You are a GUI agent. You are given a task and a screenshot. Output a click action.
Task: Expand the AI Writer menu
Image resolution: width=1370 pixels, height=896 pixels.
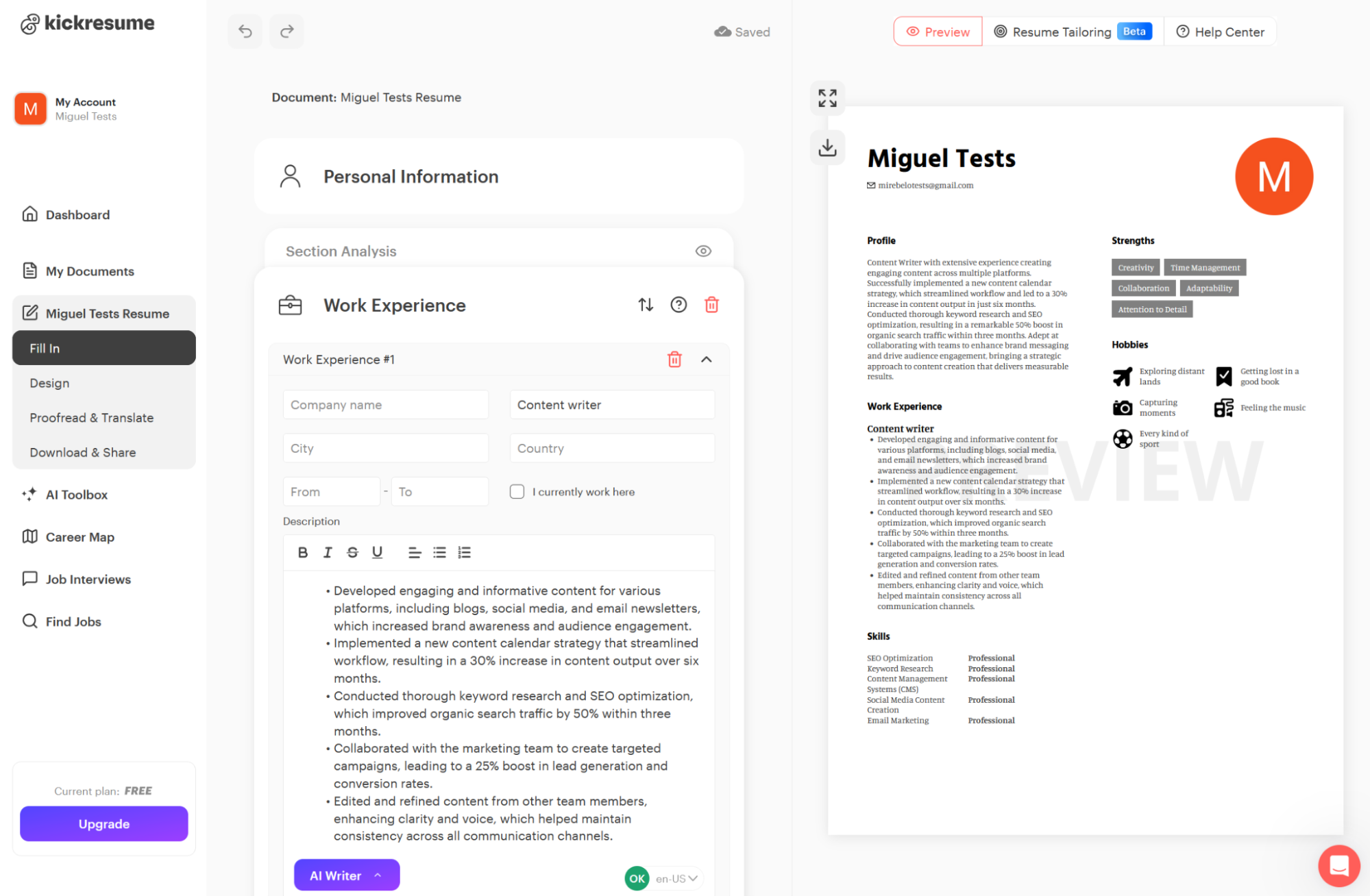click(x=346, y=875)
